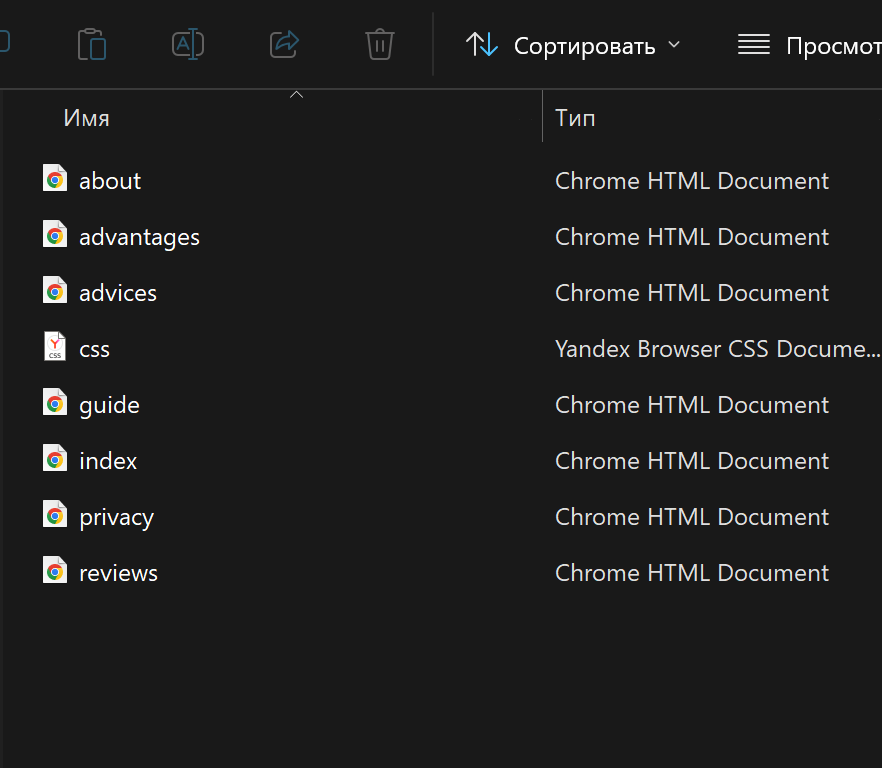
Task: Click the Share arrow icon
Action: click(x=284, y=44)
